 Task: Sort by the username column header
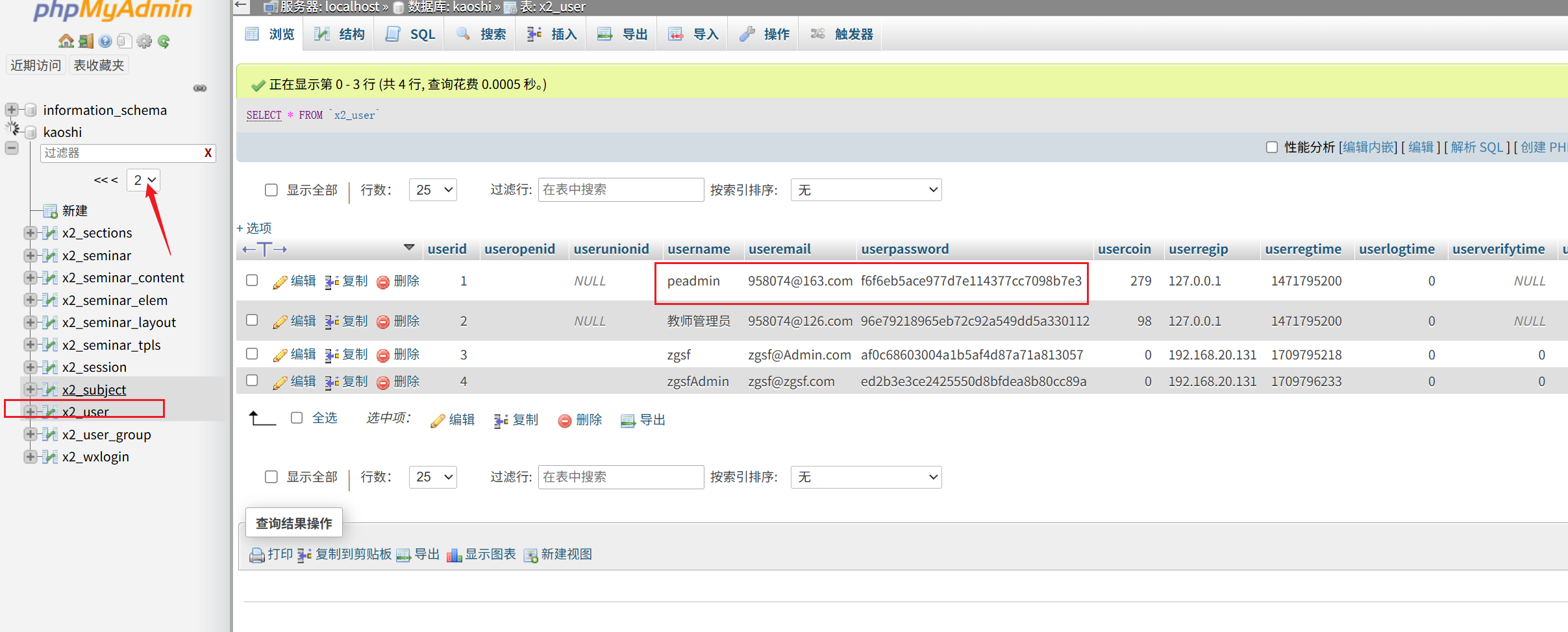(x=699, y=249)
